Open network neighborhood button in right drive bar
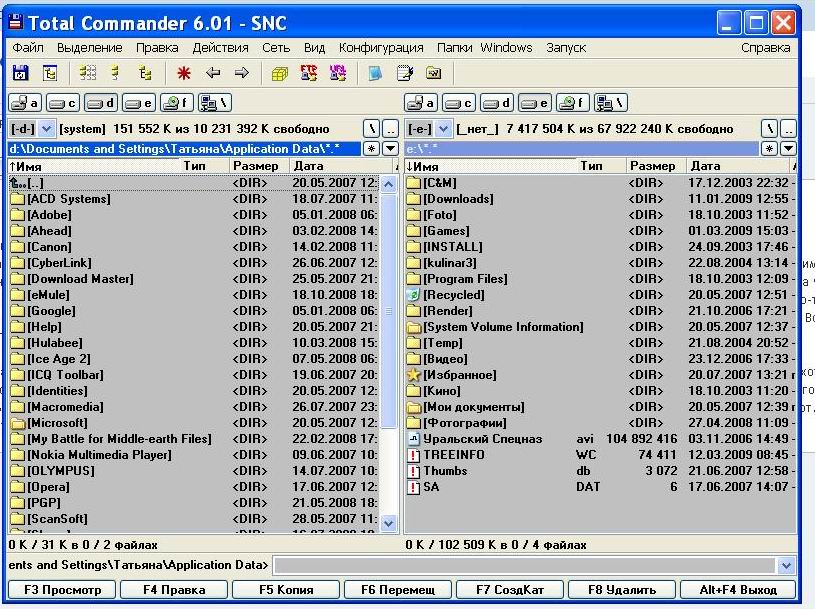The height and width of the screenshot is (609, 815). [x=611, y=103]
